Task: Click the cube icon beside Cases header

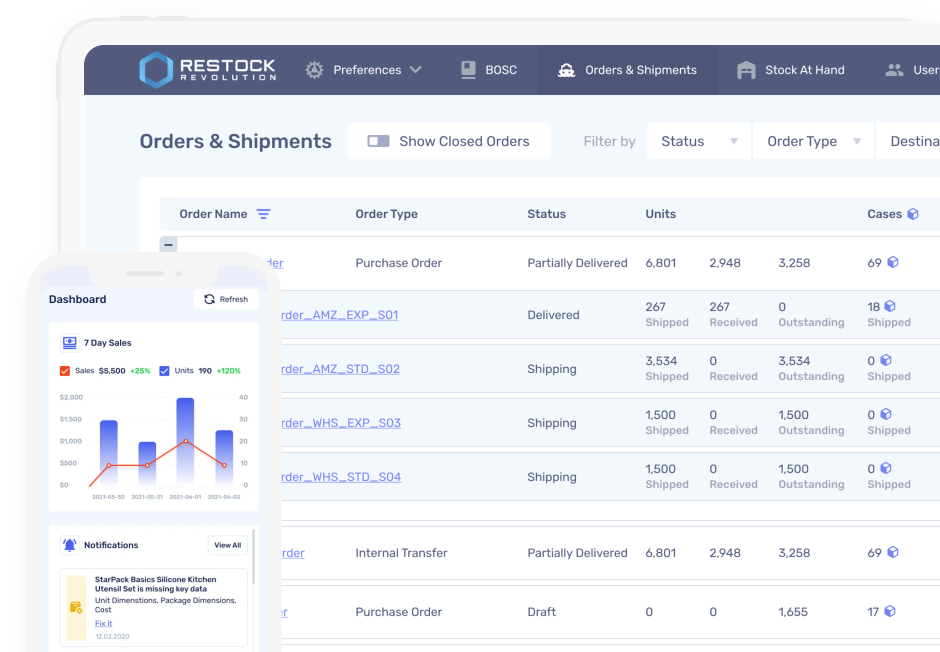Action: point(913,214)
